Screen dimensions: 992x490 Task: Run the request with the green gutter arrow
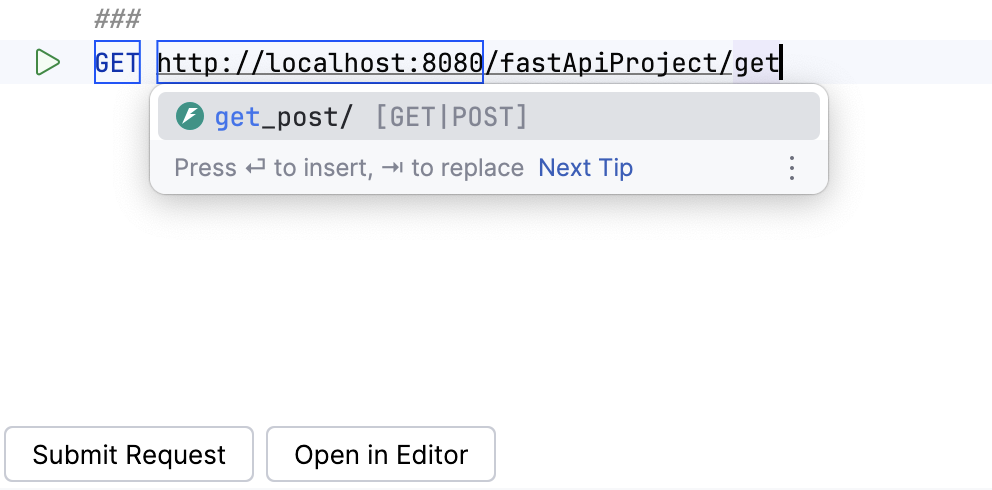(47, 62)
